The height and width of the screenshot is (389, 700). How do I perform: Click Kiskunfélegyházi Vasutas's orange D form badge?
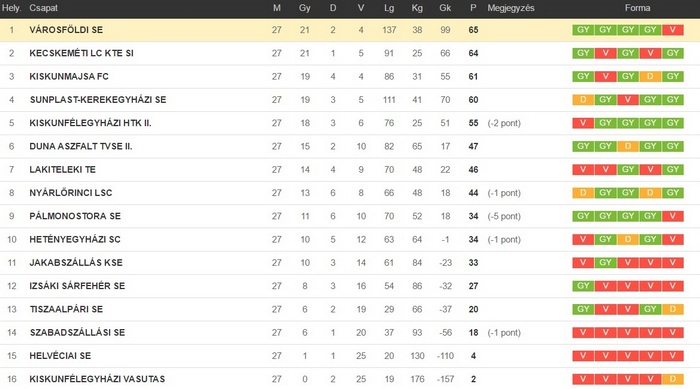click(x=673, y=379)
